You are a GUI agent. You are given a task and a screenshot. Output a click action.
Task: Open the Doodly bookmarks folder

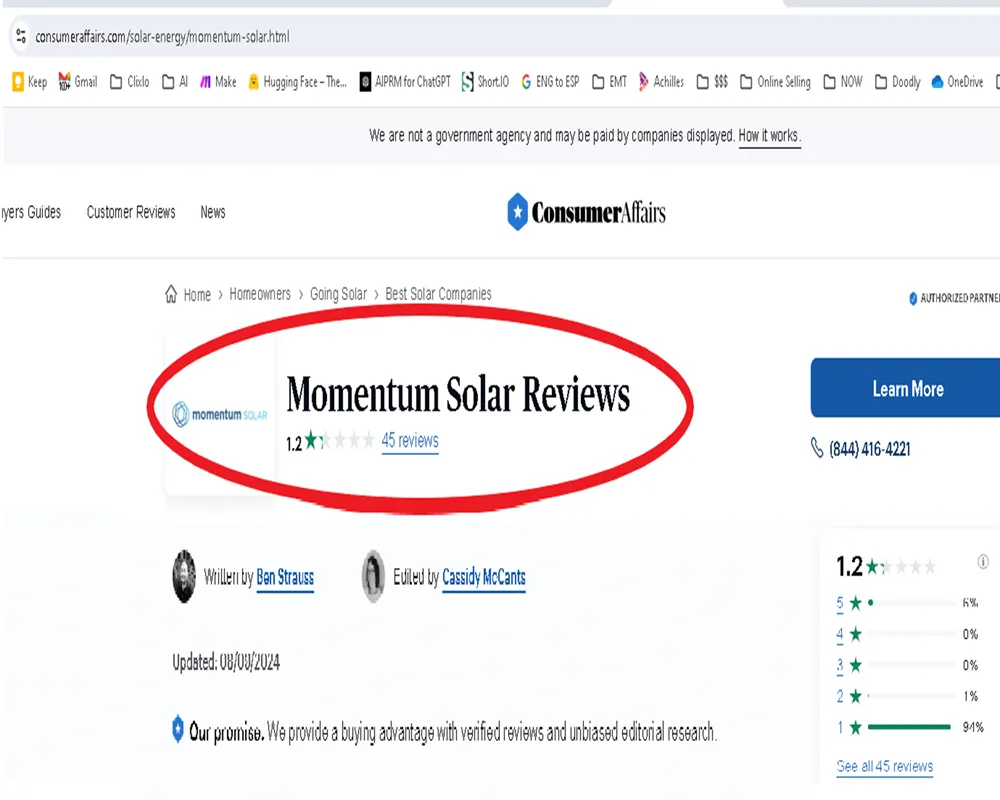pyautogui.click(x=897, y=82)
